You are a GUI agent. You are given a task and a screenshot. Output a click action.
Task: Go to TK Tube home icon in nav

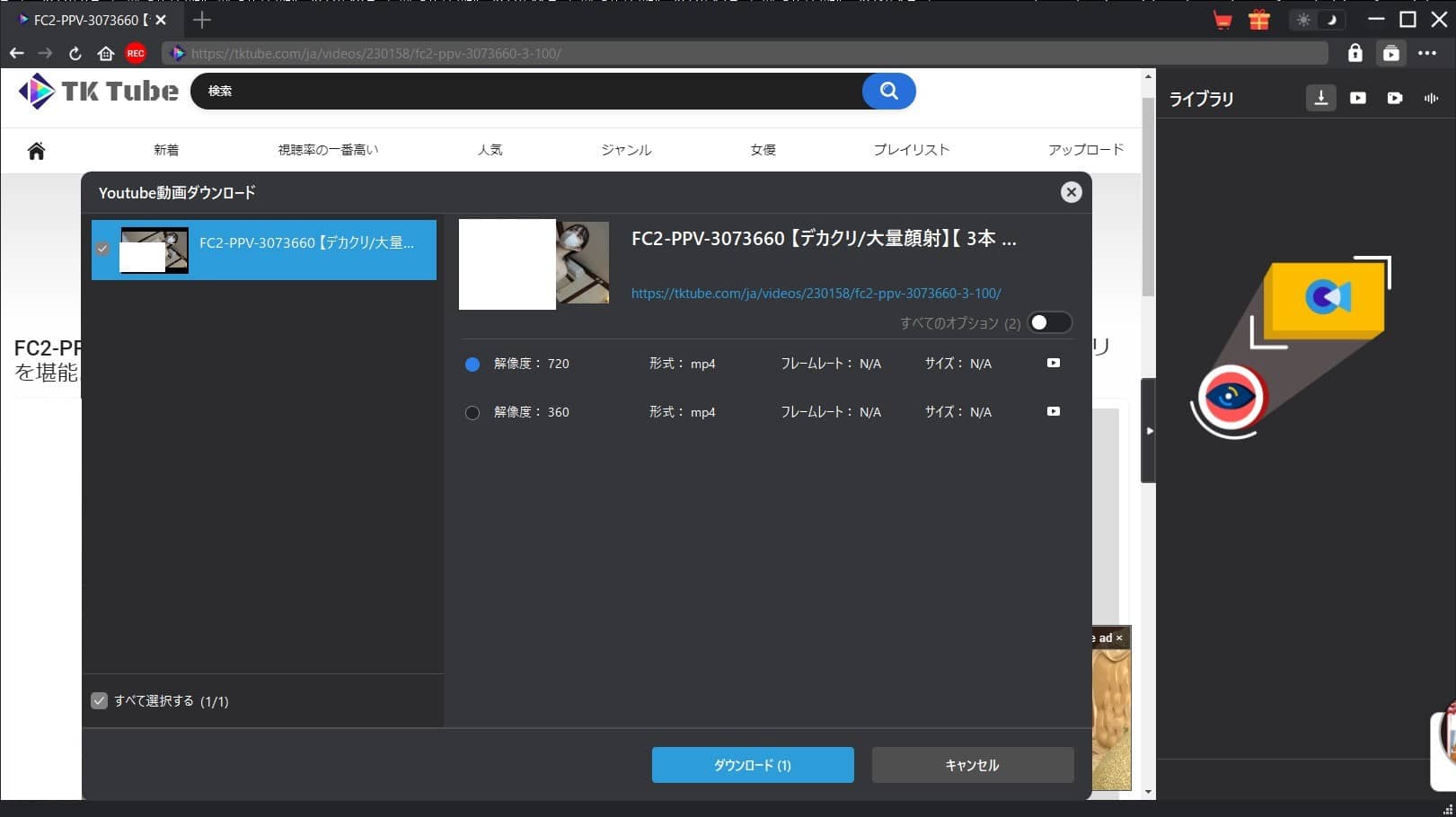click(x=36, y=151)
